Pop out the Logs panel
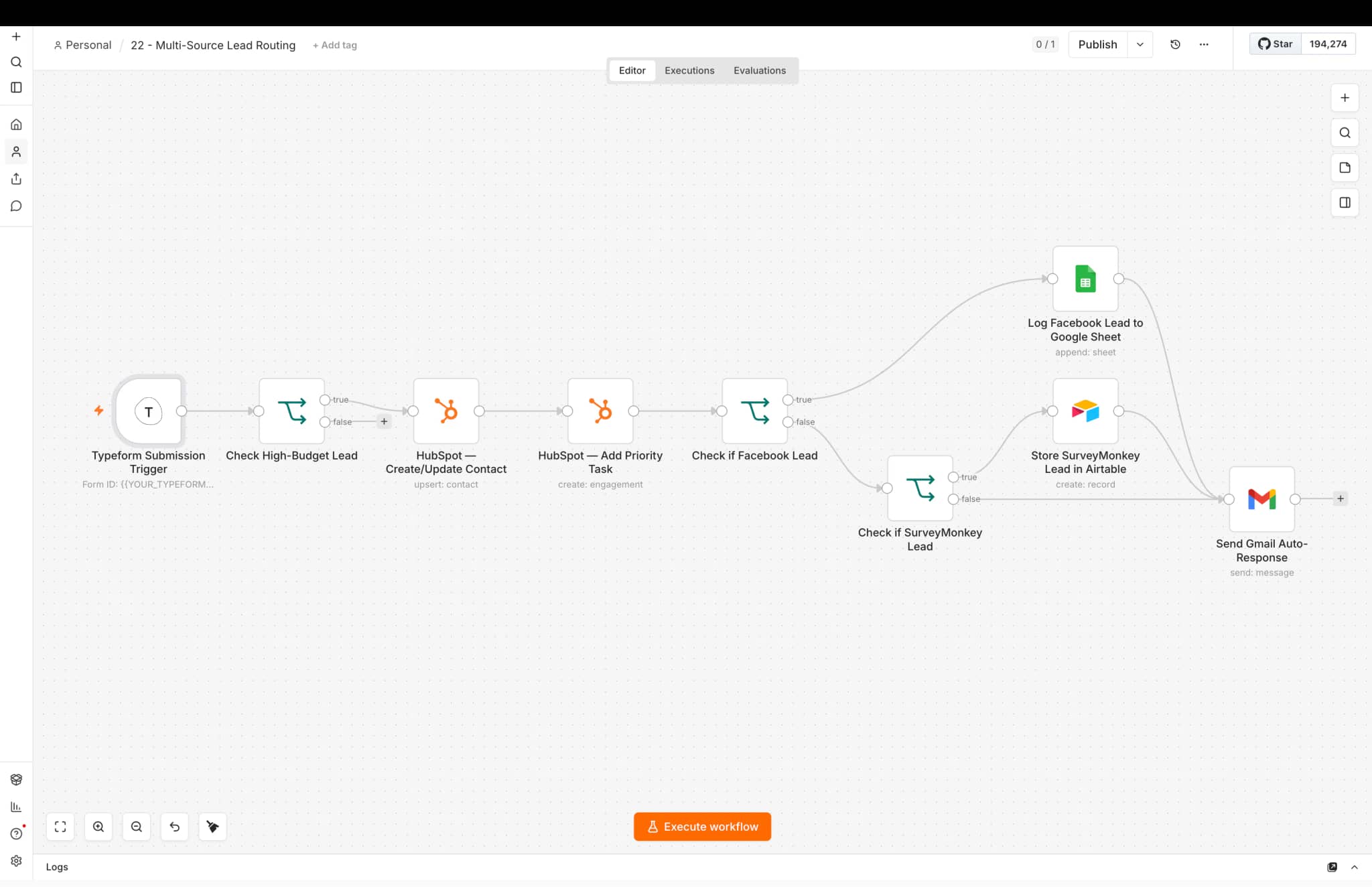 (1332, 867)
